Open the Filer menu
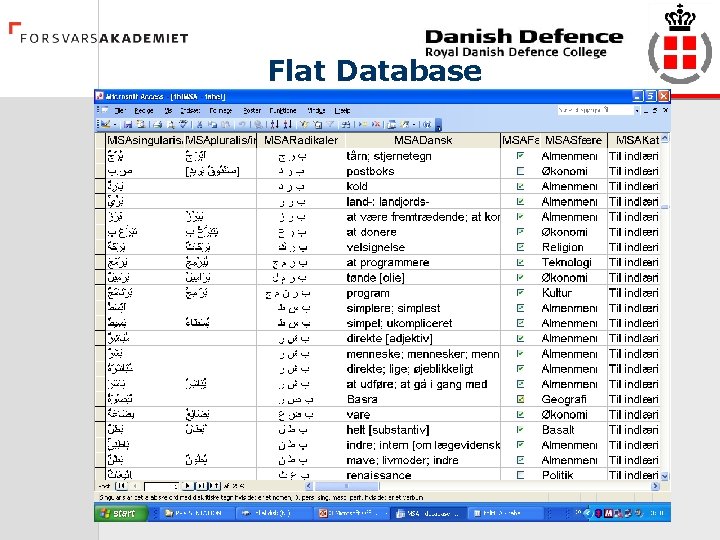Screen dimensions: 720x540 tap(120, 111)
